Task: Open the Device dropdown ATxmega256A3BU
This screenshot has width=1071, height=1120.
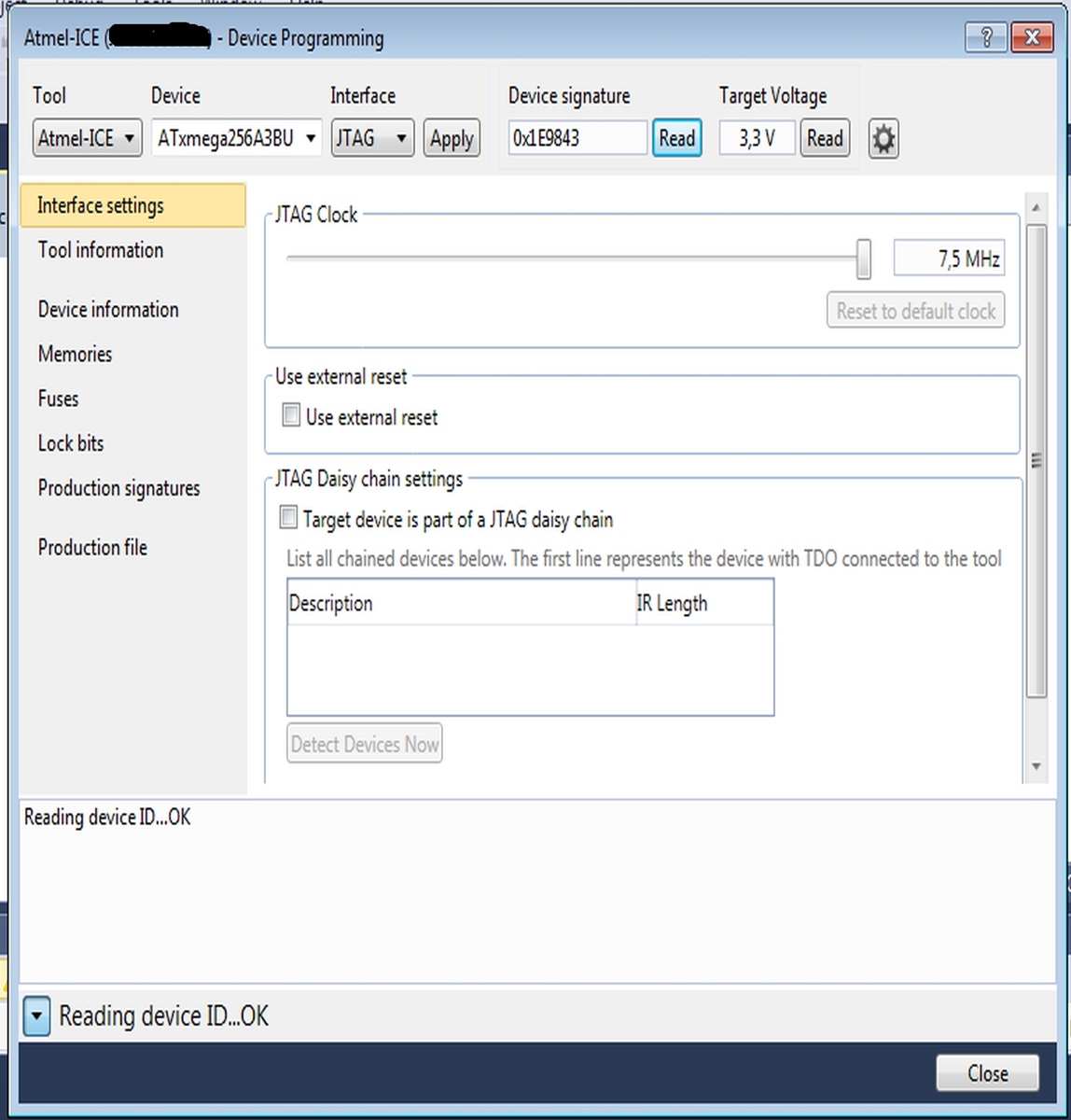Action: coord(236,138)
